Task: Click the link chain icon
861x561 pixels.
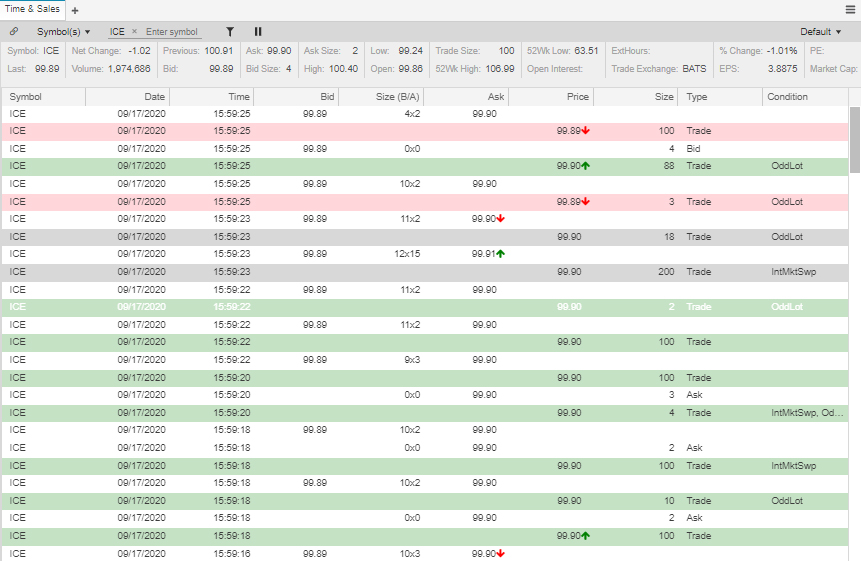Action: (x=14, y=31)
